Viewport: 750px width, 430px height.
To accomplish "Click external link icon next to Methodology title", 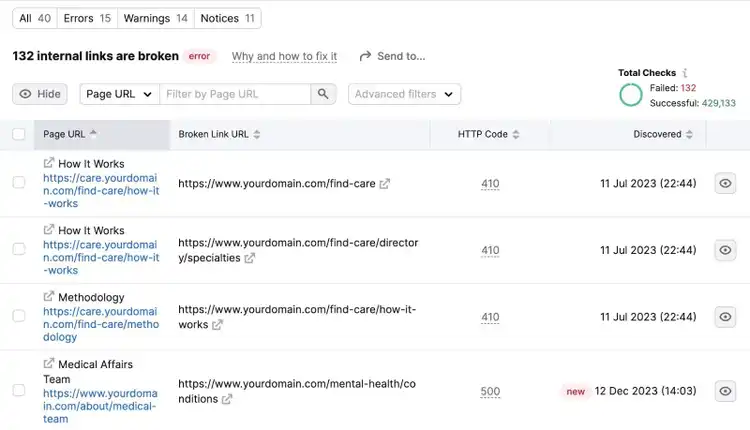I will [x=49, y=297].
